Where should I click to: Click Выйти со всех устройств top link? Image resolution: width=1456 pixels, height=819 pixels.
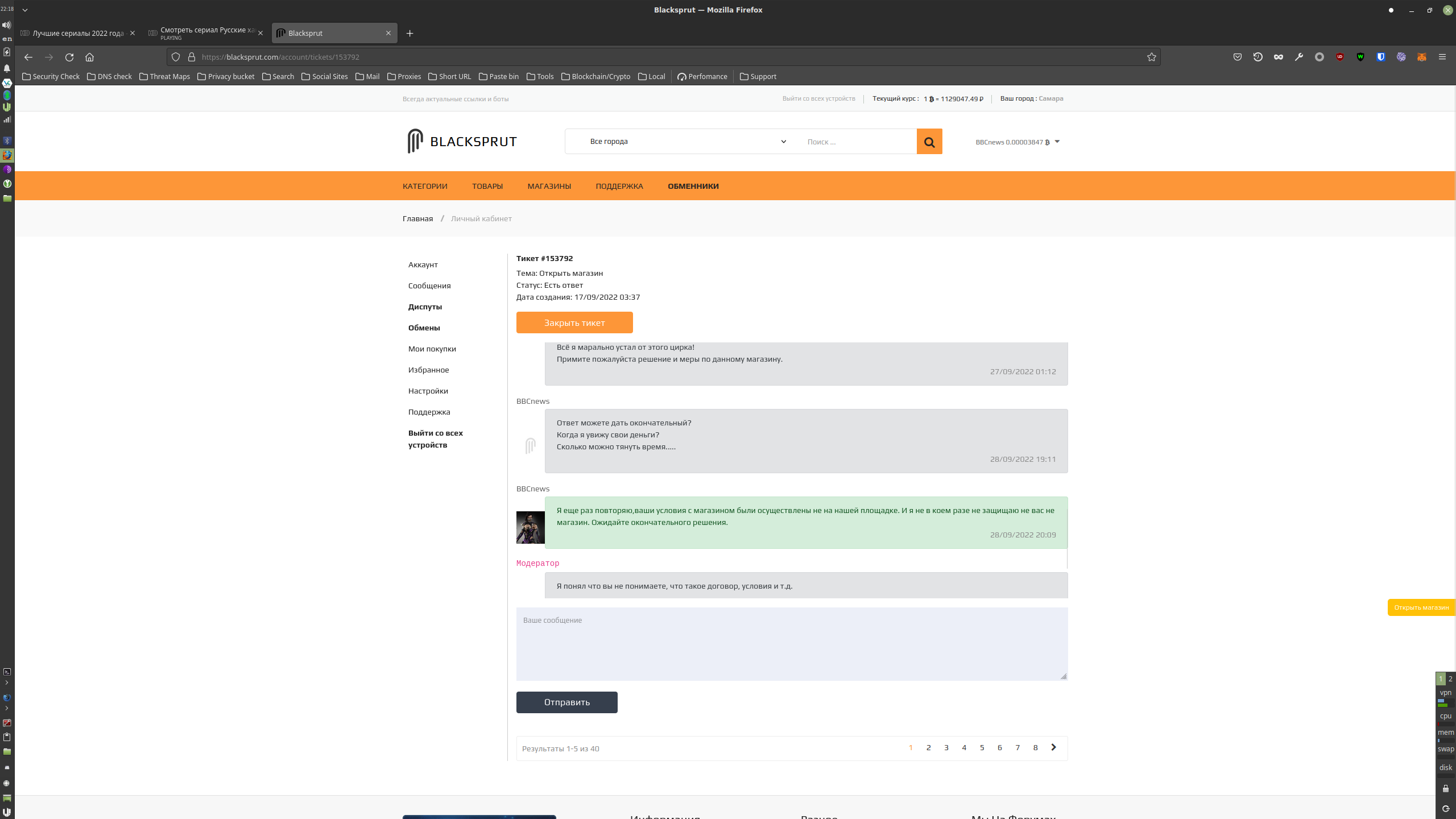point(818,98)
